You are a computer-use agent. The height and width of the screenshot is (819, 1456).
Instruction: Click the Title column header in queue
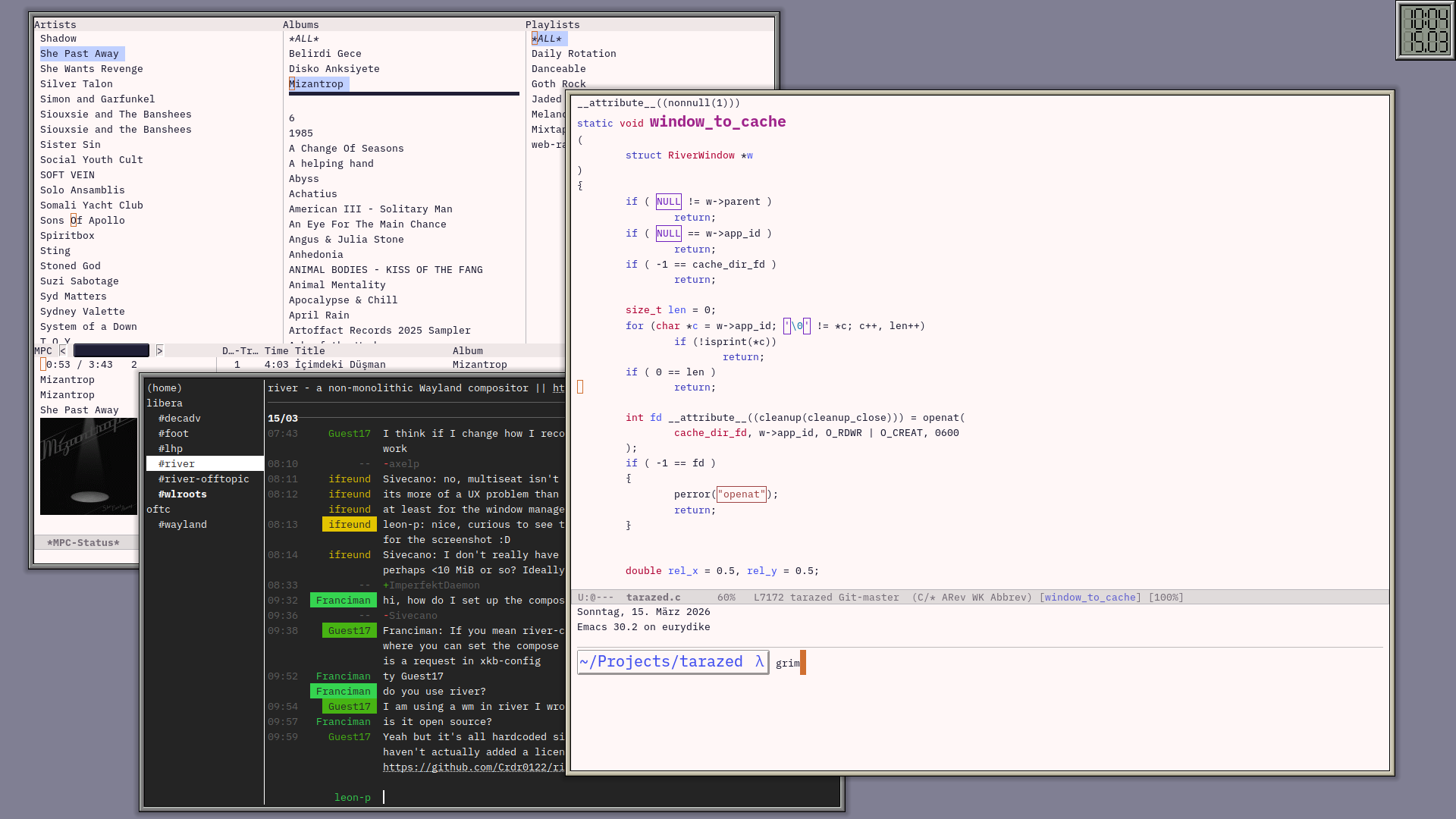tap(309, 351)
